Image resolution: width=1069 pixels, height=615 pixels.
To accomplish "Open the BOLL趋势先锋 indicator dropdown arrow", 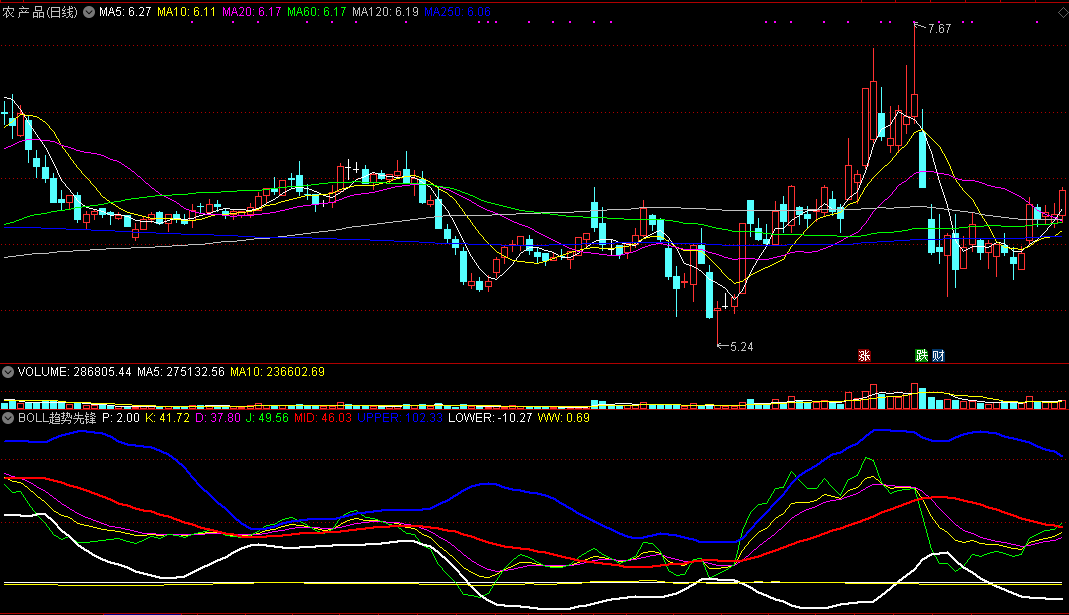I will coord(8,418).
